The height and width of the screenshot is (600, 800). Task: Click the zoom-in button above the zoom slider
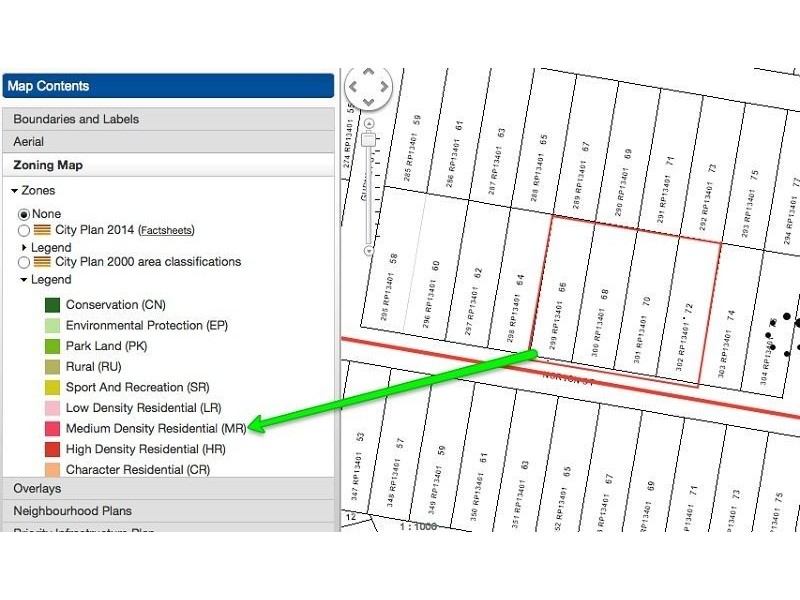coord(368,124)
